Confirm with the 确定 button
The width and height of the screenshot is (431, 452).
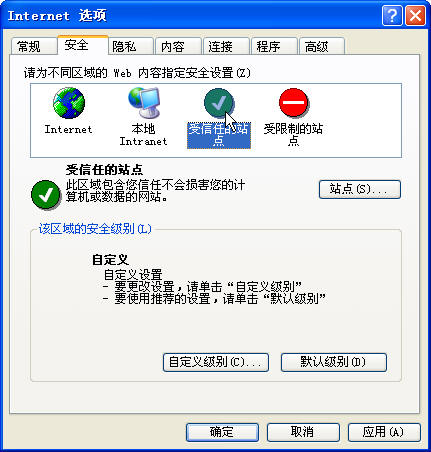point(222,432)
